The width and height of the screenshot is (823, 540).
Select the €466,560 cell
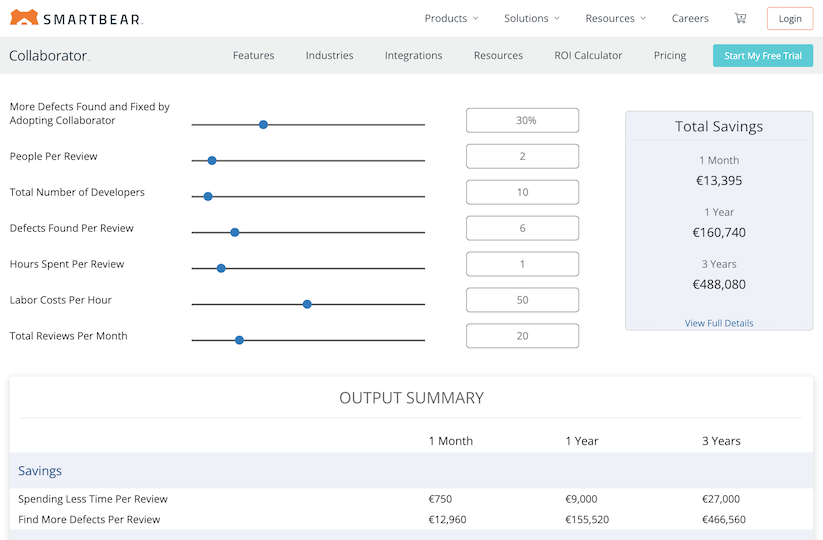(x=724, y=520)
